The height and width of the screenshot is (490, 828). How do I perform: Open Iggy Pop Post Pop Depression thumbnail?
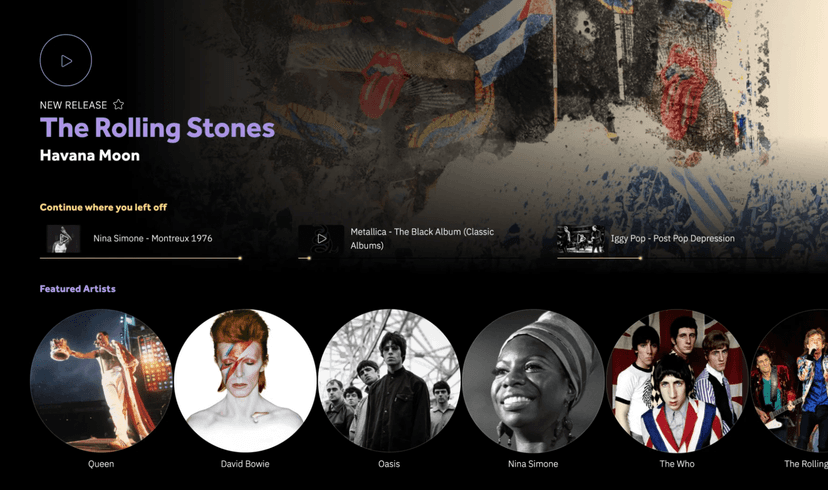(x=580, y=239)
